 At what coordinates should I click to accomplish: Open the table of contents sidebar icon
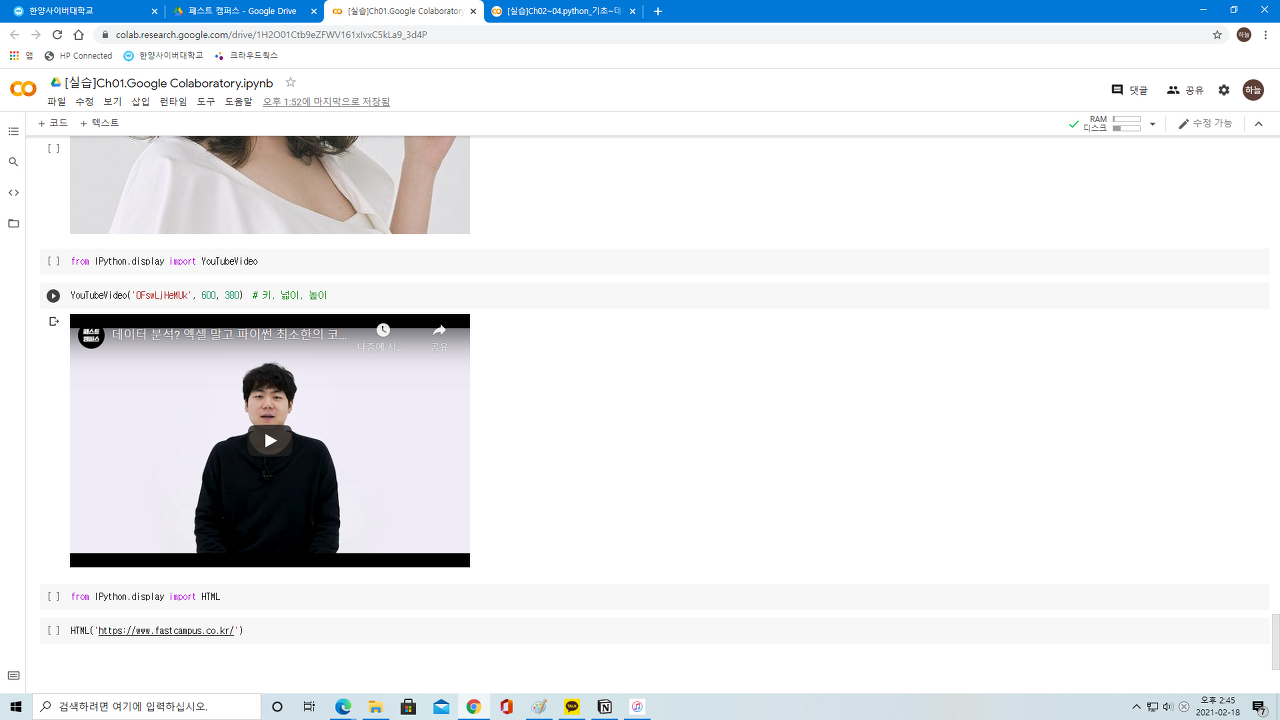point(13,131)
